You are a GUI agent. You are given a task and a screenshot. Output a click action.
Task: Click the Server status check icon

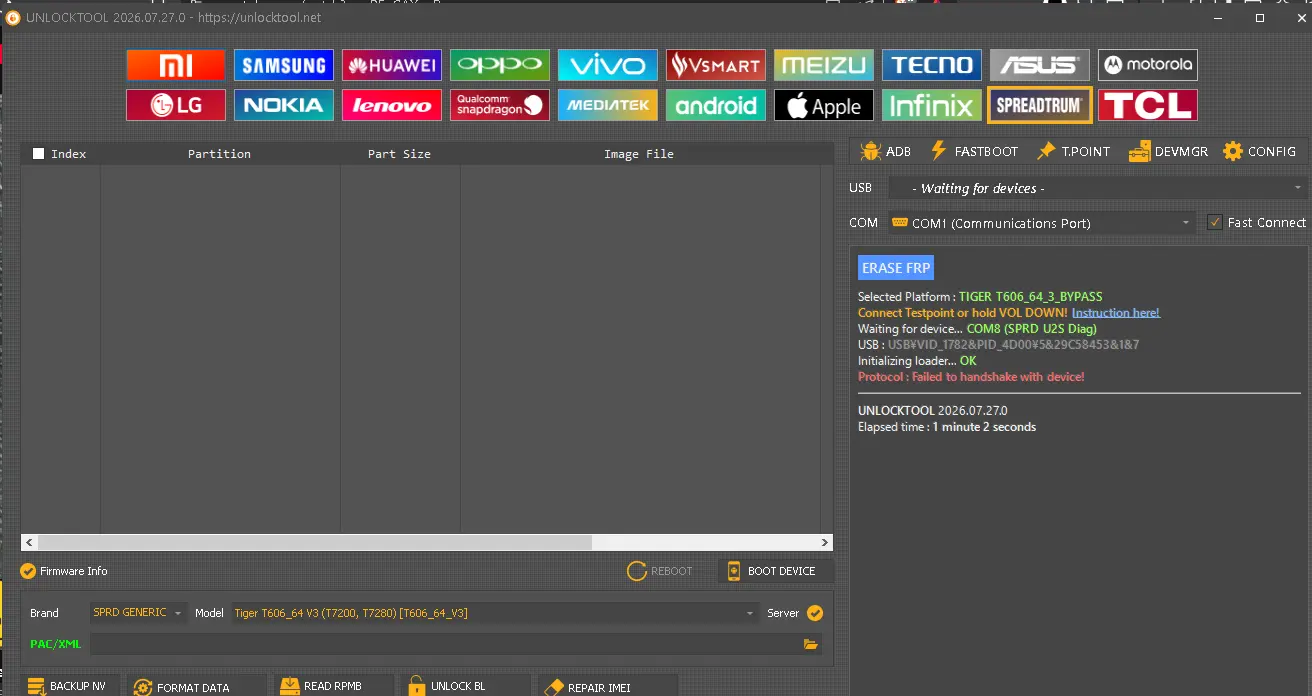coord(815,613)
